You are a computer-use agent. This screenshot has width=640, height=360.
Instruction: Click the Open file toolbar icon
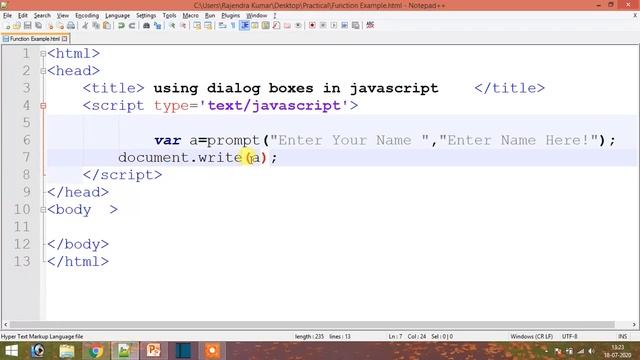point(17,25)
